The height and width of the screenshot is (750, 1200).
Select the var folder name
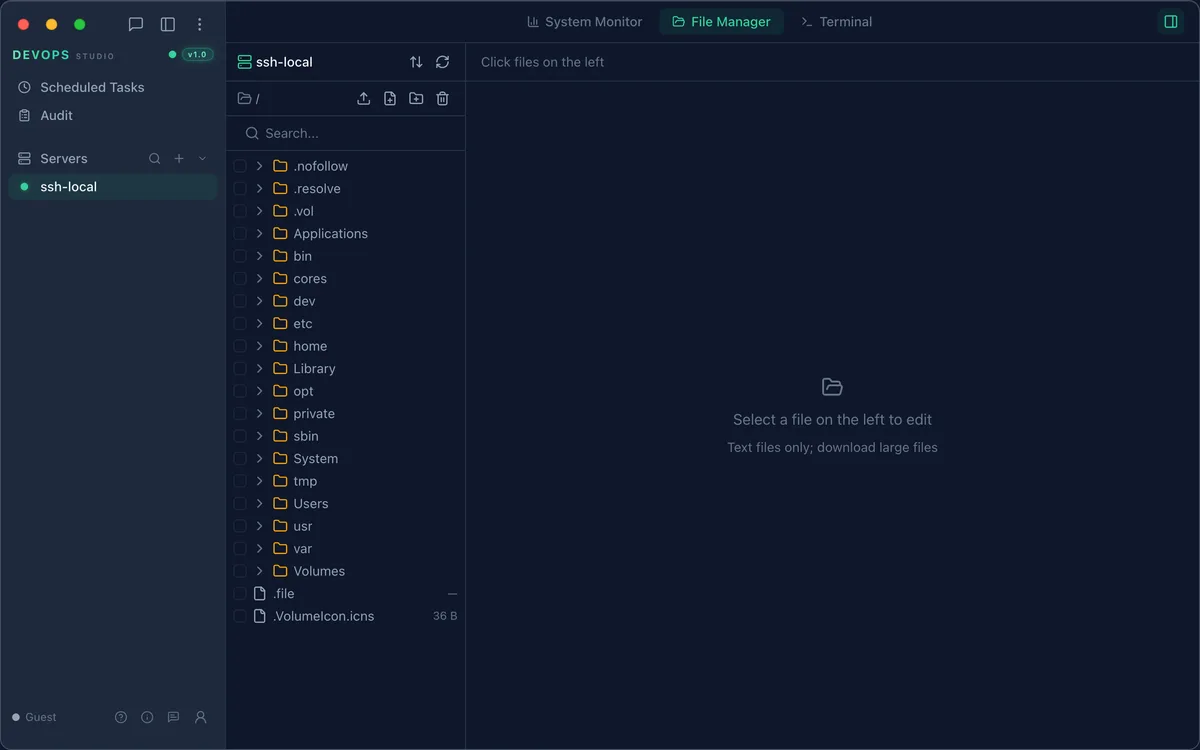[303, 548]
